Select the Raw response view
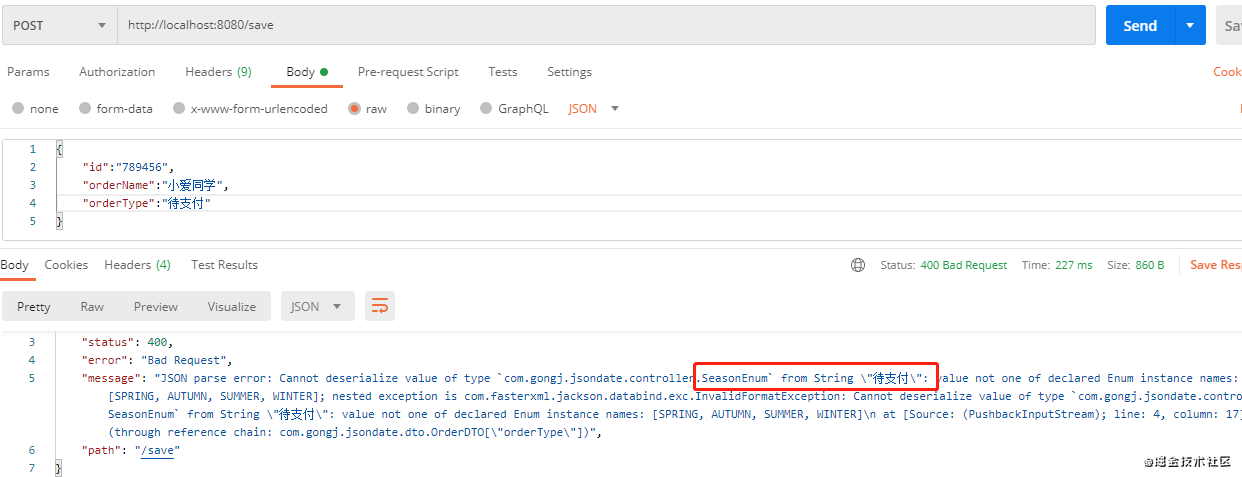Screen dimensions: 1242x477 (x=92, y=307)
